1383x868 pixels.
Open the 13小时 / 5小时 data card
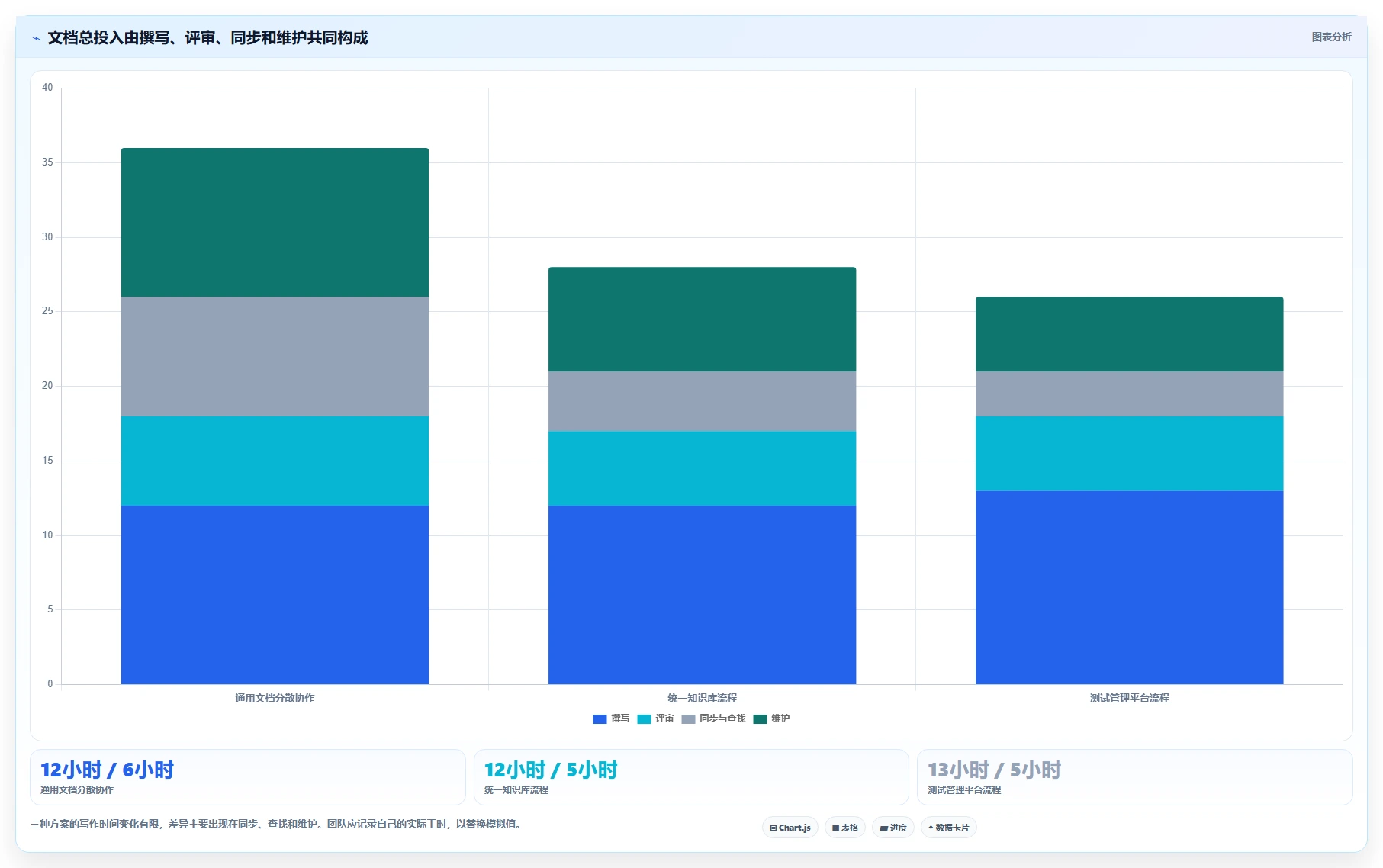(x=1134, y=777)
